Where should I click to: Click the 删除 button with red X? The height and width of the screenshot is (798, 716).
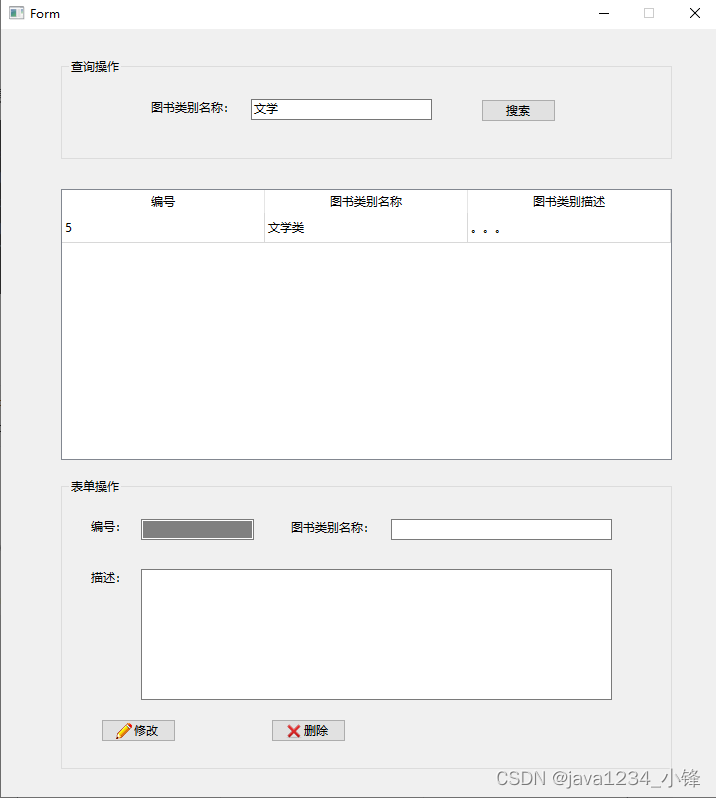[308, 730]
